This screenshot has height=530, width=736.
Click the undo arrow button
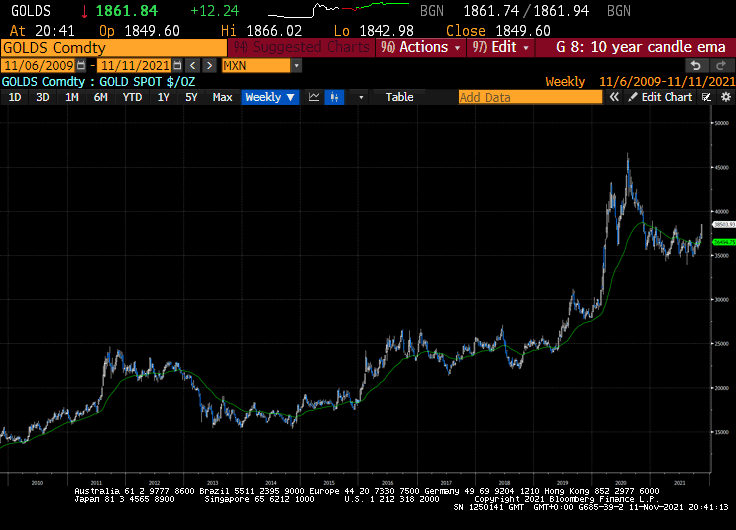pos(696,66)
